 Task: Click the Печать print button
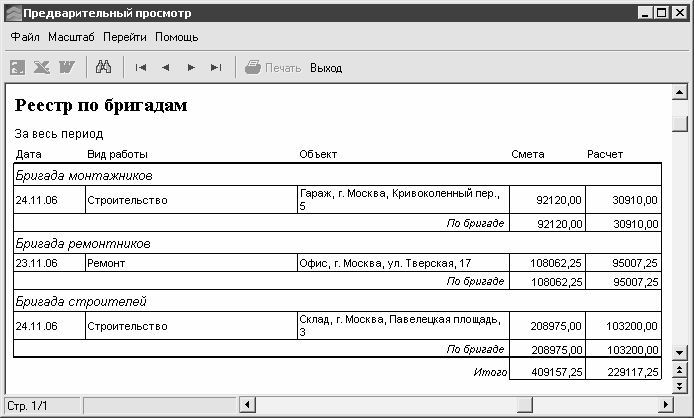click(x=273, y=68)
